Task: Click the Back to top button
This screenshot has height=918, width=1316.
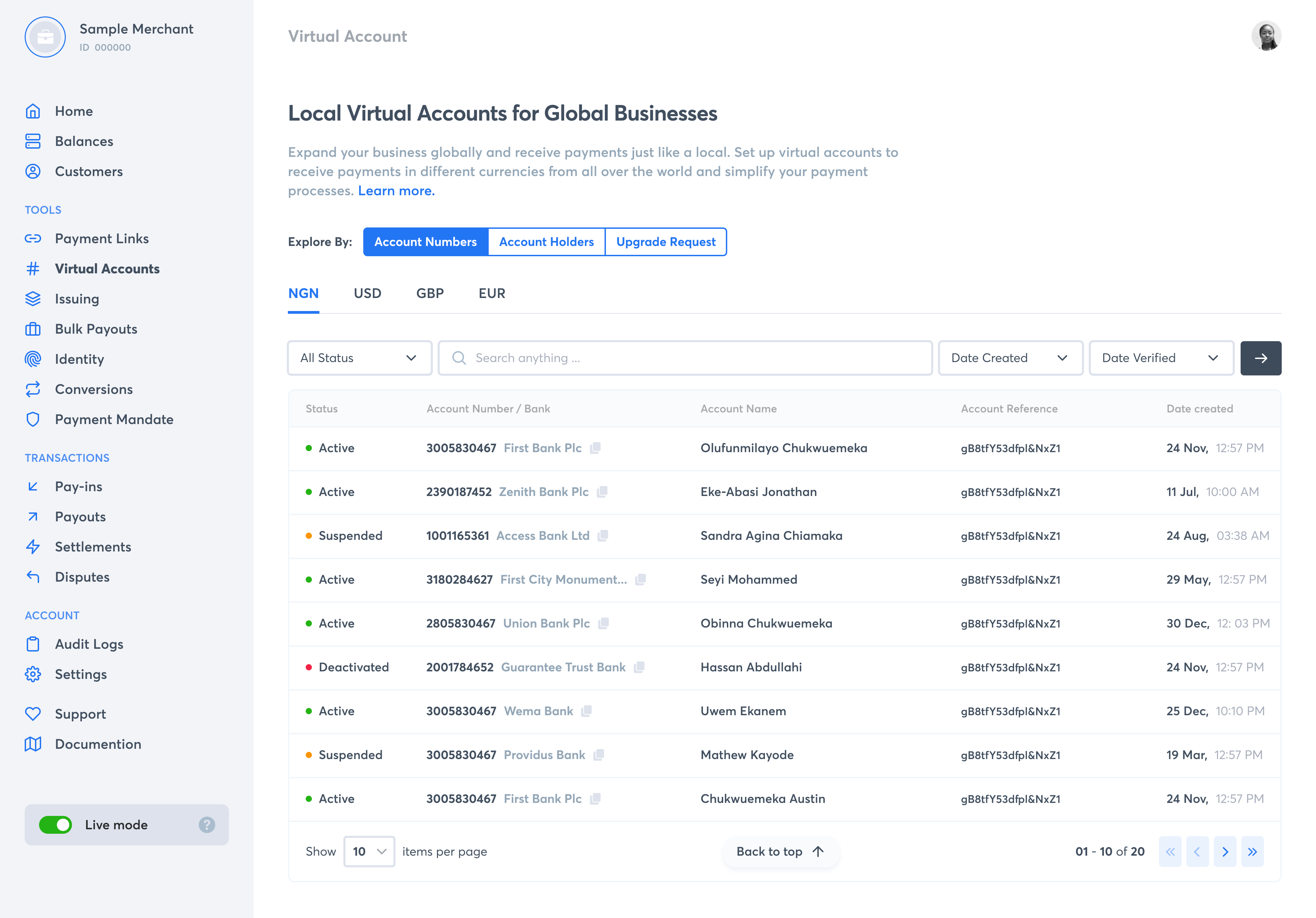Action: [780, 852]
